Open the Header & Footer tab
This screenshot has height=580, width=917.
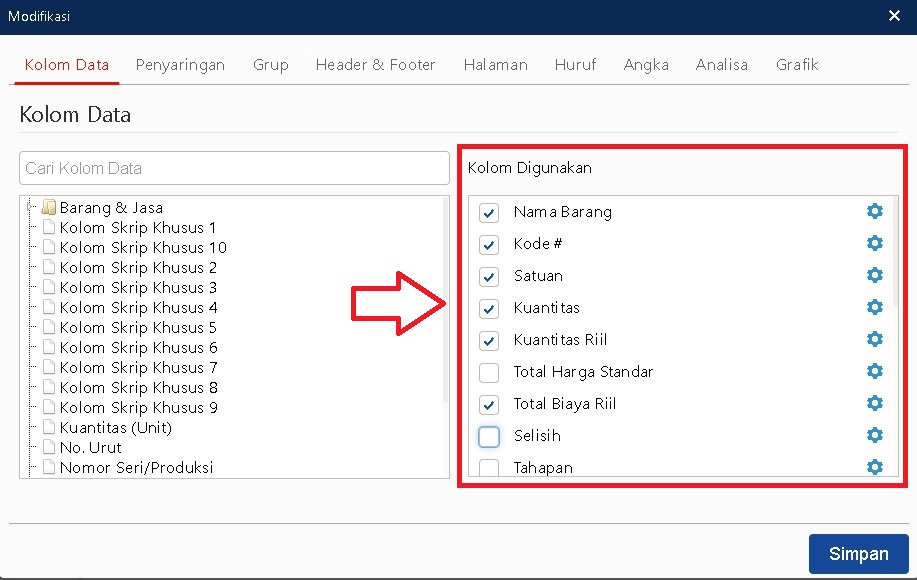(x=375, y=65)
